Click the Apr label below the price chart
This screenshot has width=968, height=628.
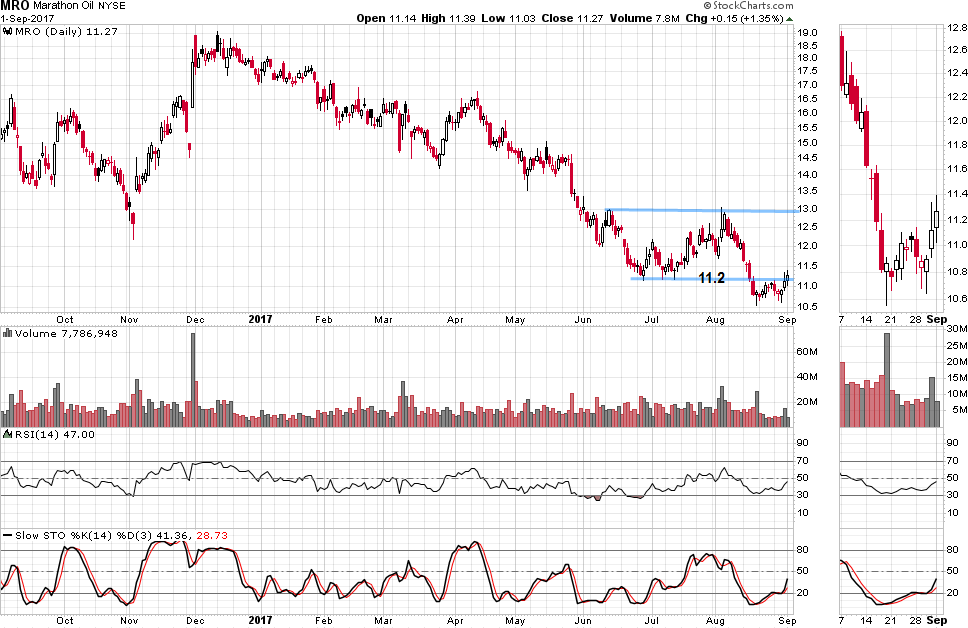click(x=455, y=319)
